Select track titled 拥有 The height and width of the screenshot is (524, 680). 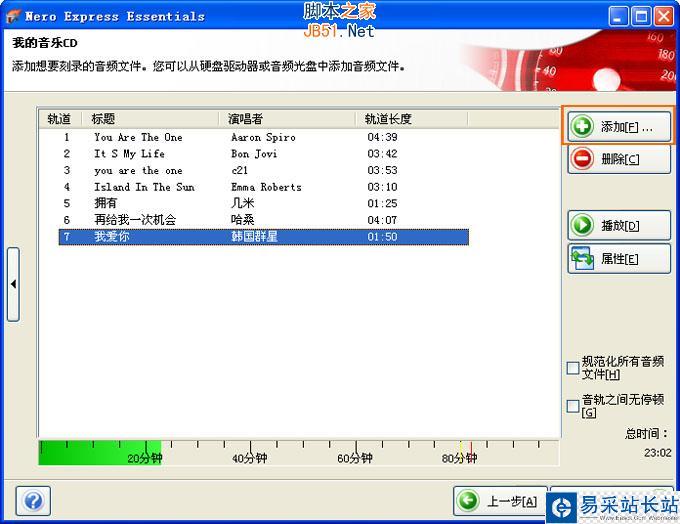tap(105, 203)
